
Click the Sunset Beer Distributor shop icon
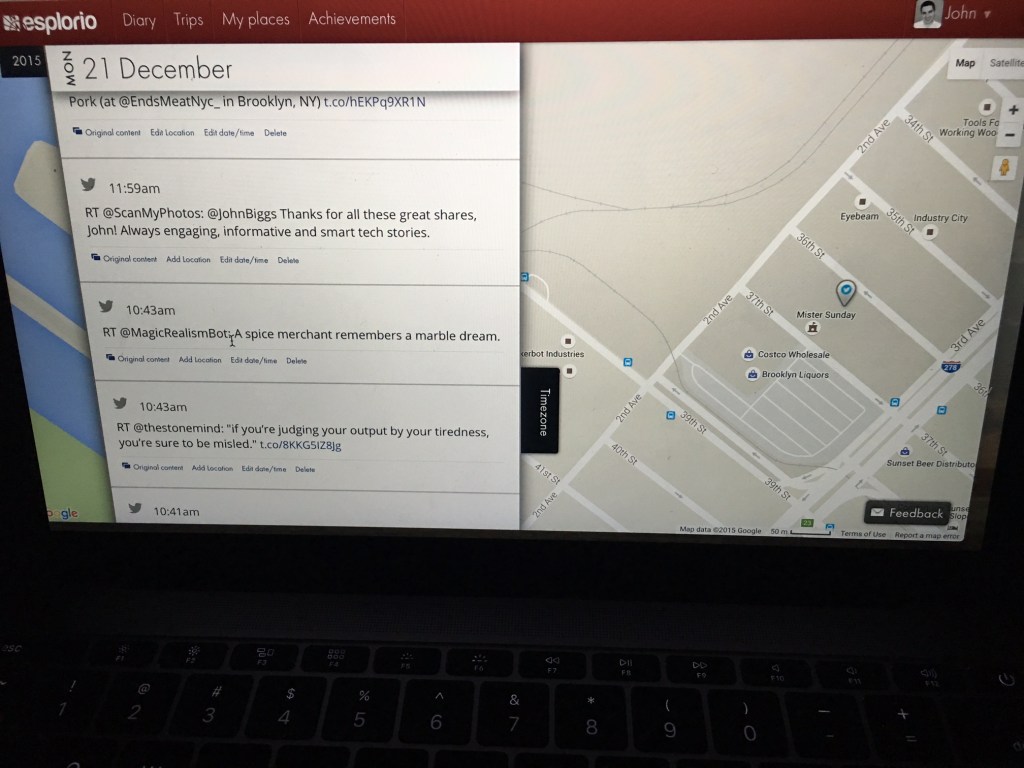click(905, 451)
